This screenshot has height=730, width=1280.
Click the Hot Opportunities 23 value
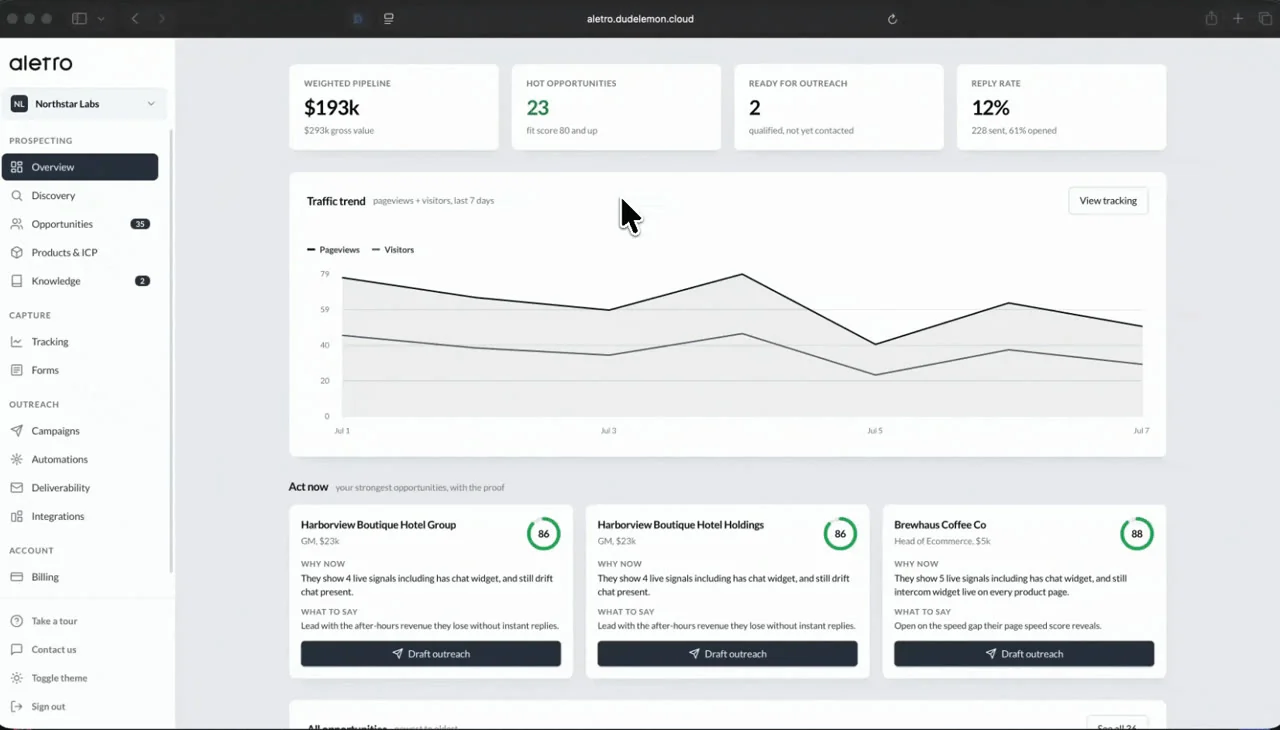(x=538, y=107)
